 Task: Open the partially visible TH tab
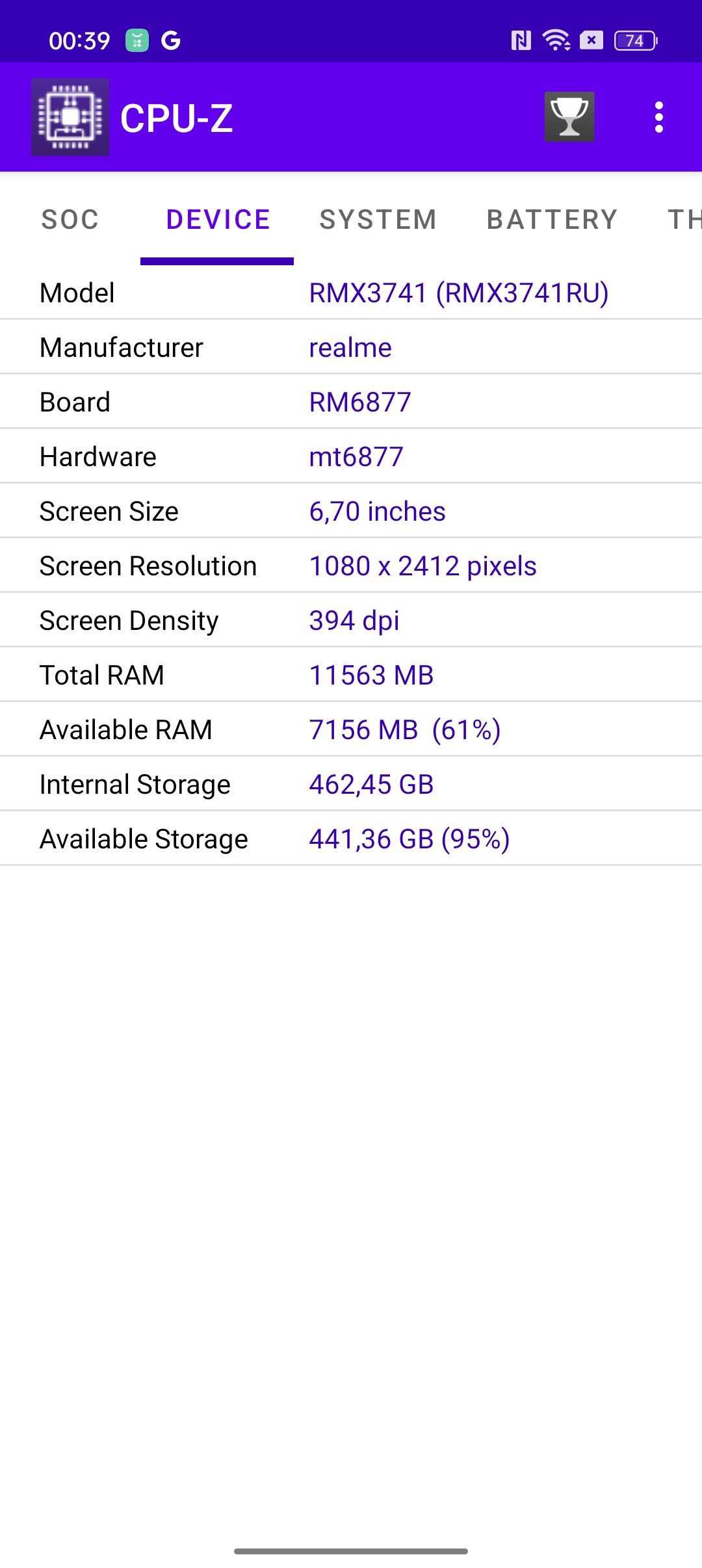click(x=684, y=220)
